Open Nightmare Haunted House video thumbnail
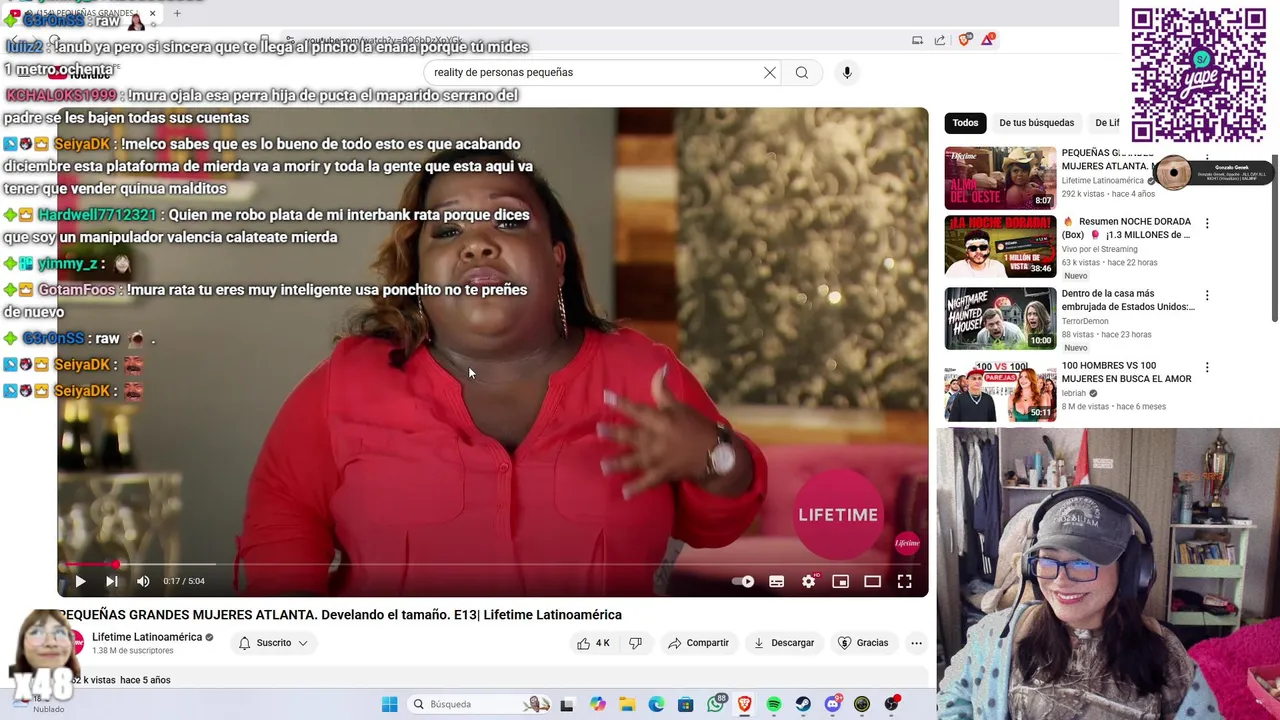The width and height of the screenshot is (1280, 720). (1000, 318)
